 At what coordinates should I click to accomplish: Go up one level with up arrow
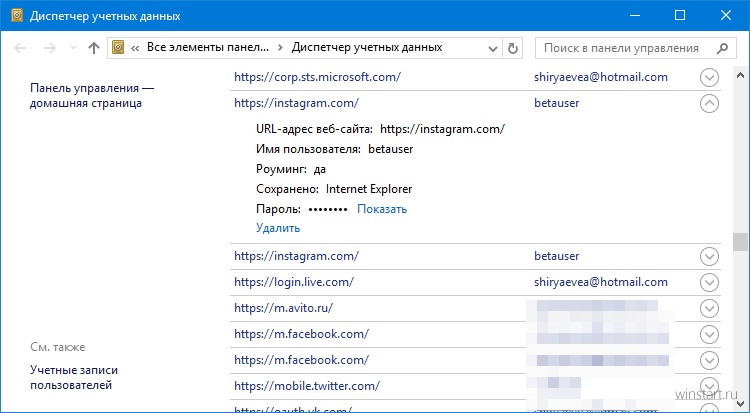coord(94,48)
